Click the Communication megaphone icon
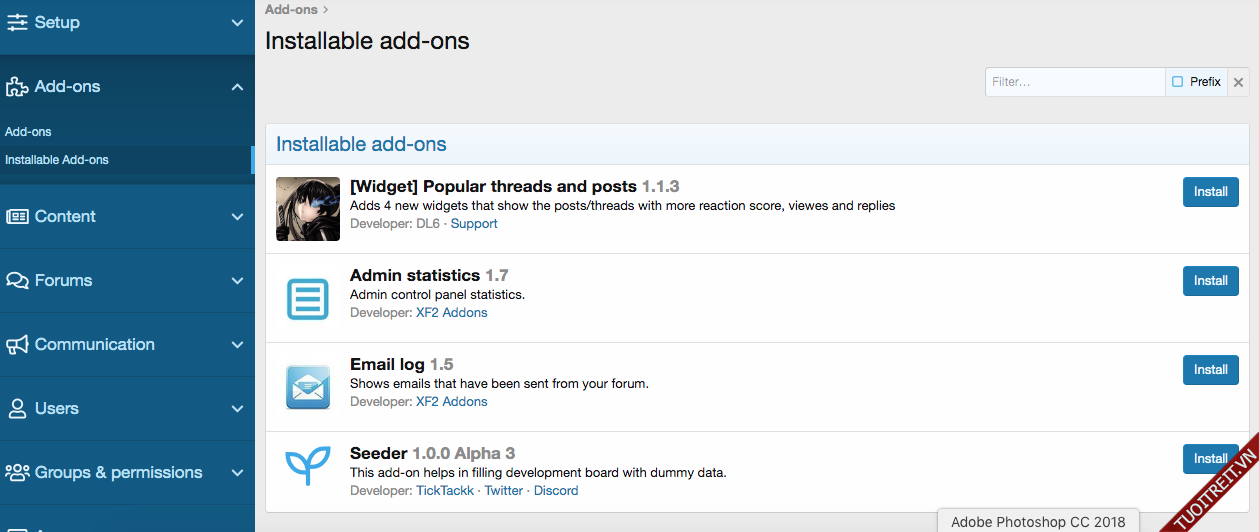 click(17, 344)
